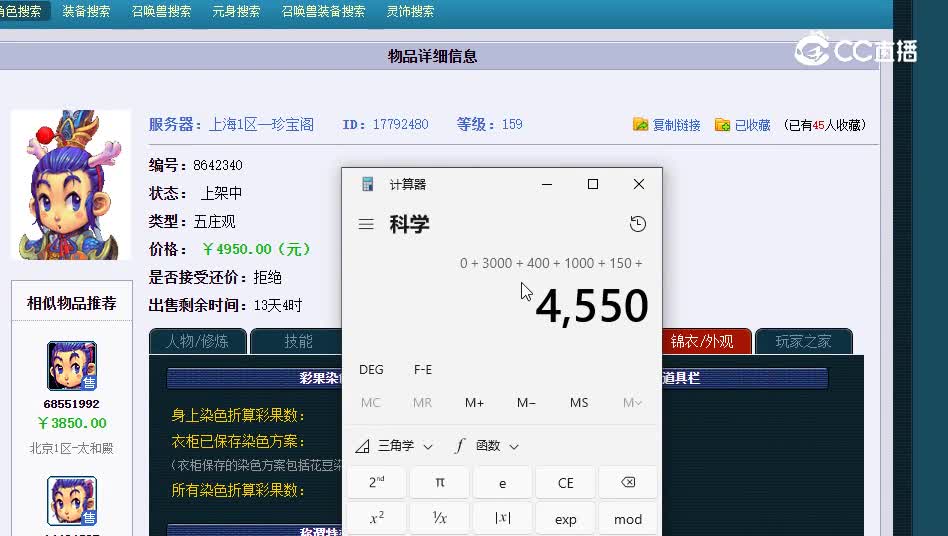This screenshot has width=948, height=536.
Task: Click M− memory subtract button
Action: [x=526, y=402]
